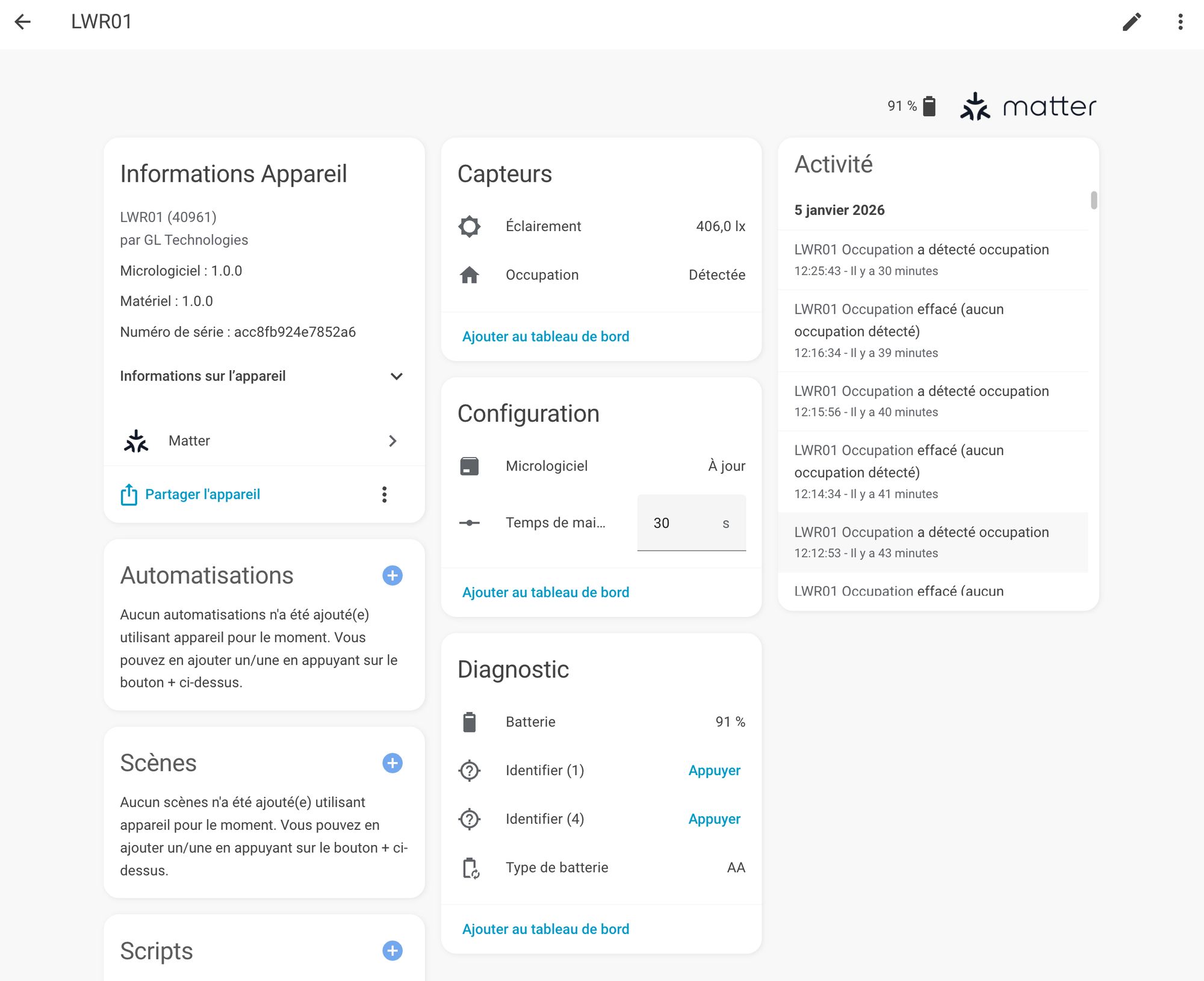Screen dimensions: 1204x981
Task: Click the back arrow icon
Action: pos(22,22)
